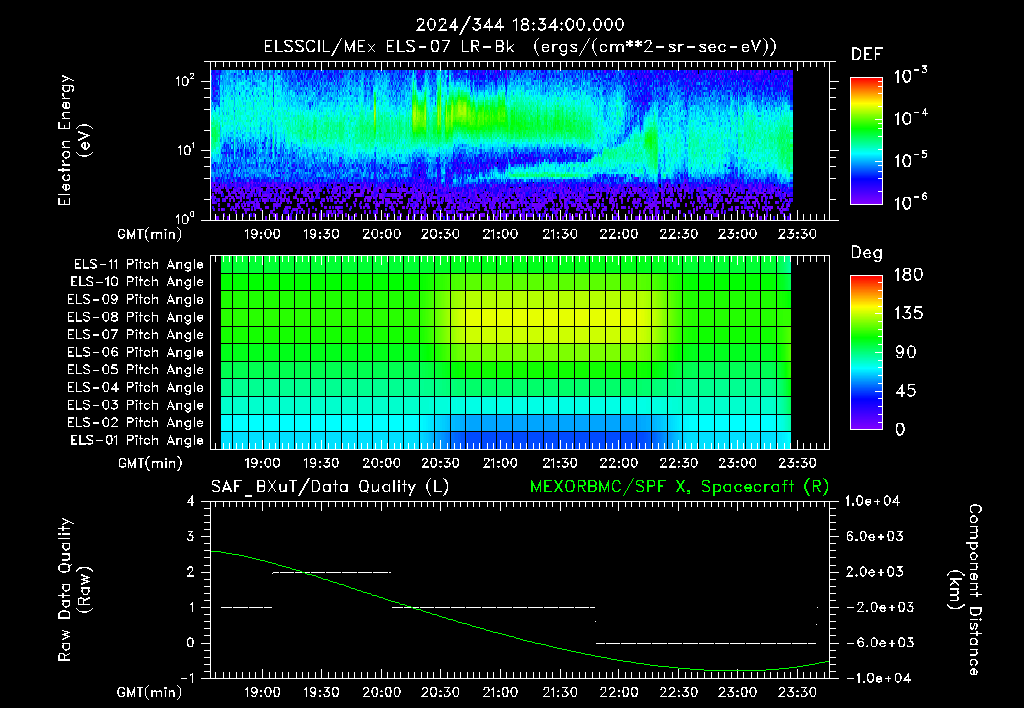Select the ELS-06 Pitch Angle row label

[x=135, y=352]
